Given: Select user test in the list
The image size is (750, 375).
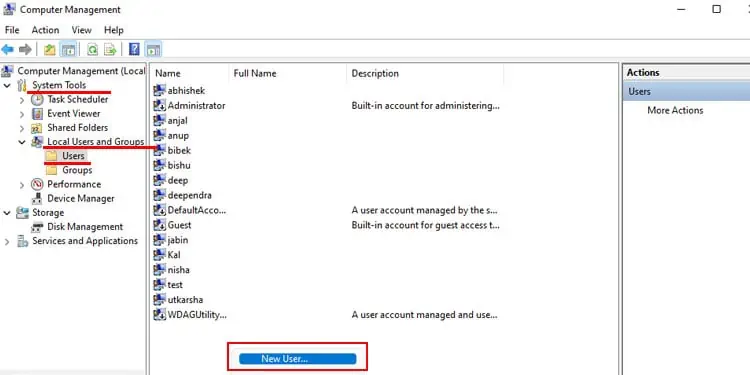Looking at the screenshot, I should [175, 285].
